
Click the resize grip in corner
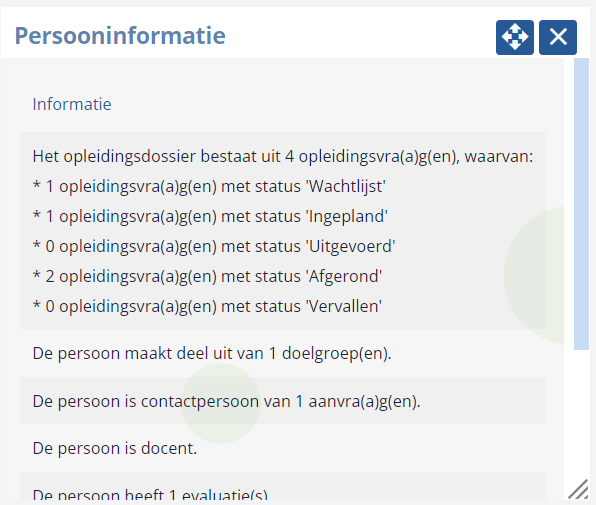578,489
